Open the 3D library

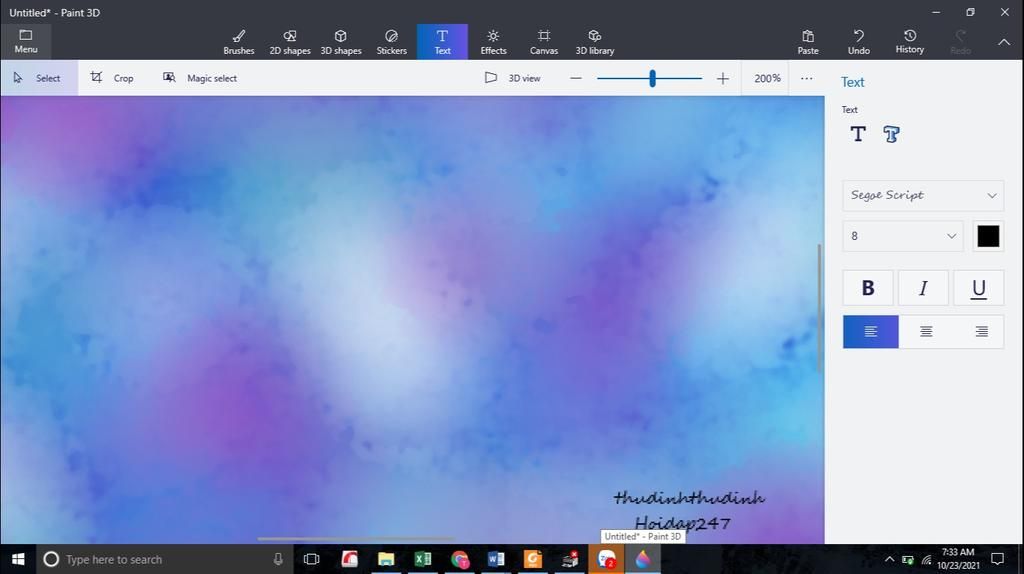pos(594,42)
